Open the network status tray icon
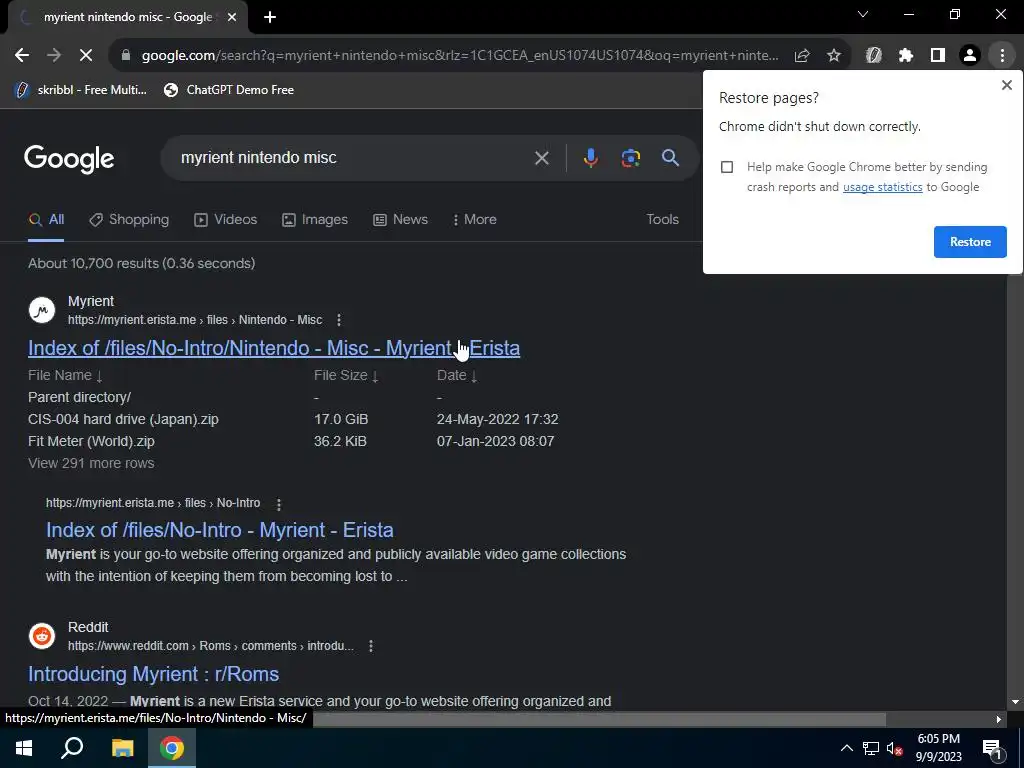Image resolution: width=1024 pixels, height=768 pixels. [871, 748]
